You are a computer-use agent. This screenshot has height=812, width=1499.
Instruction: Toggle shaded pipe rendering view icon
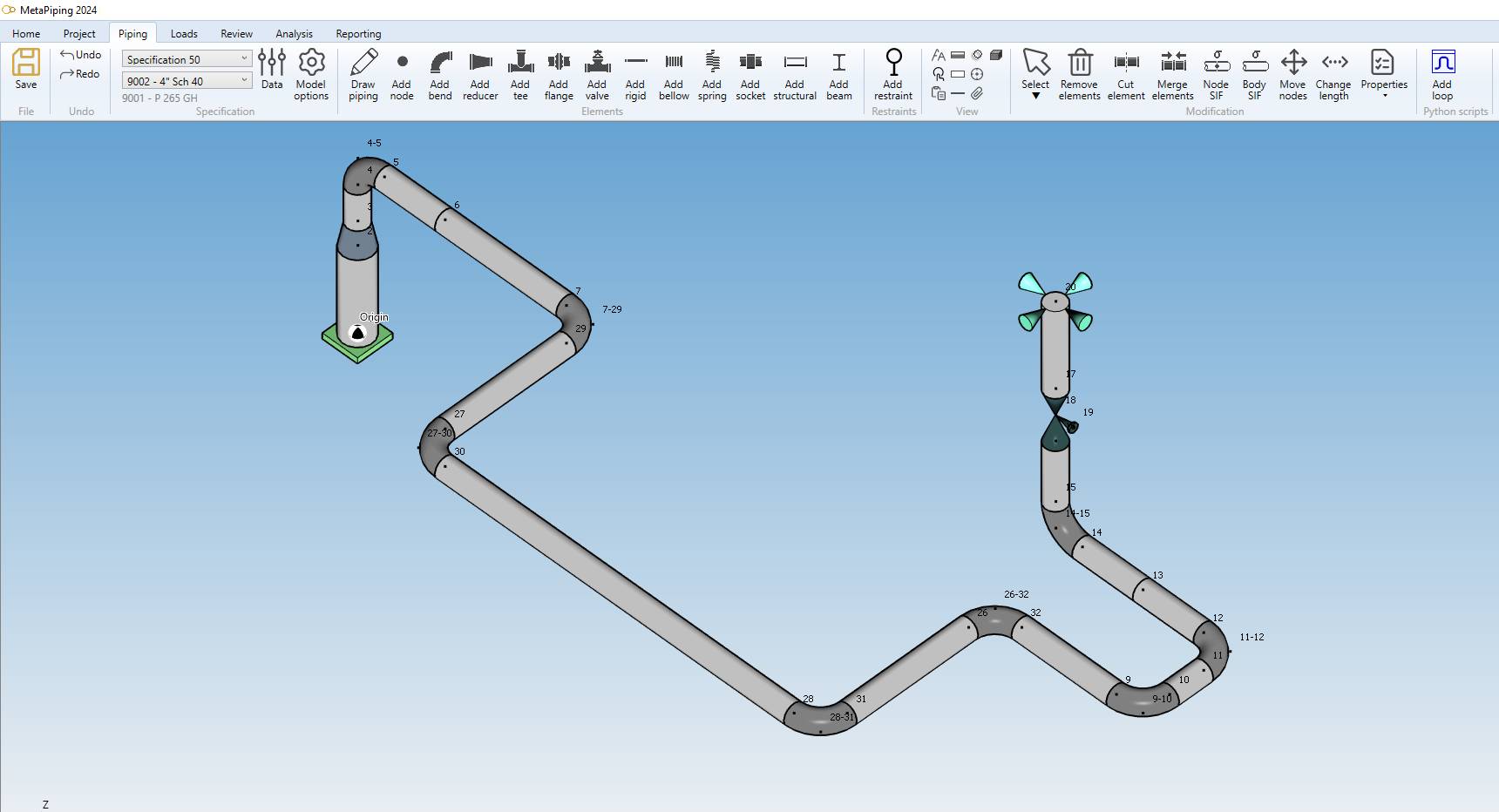958,55
